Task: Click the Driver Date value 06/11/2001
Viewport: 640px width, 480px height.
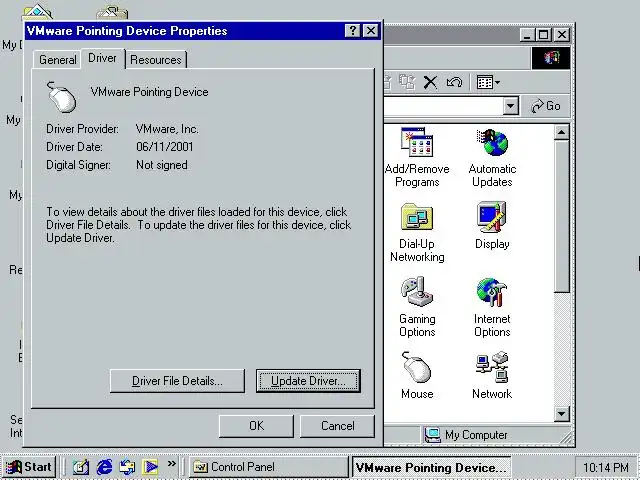Action: pos(164,147)
